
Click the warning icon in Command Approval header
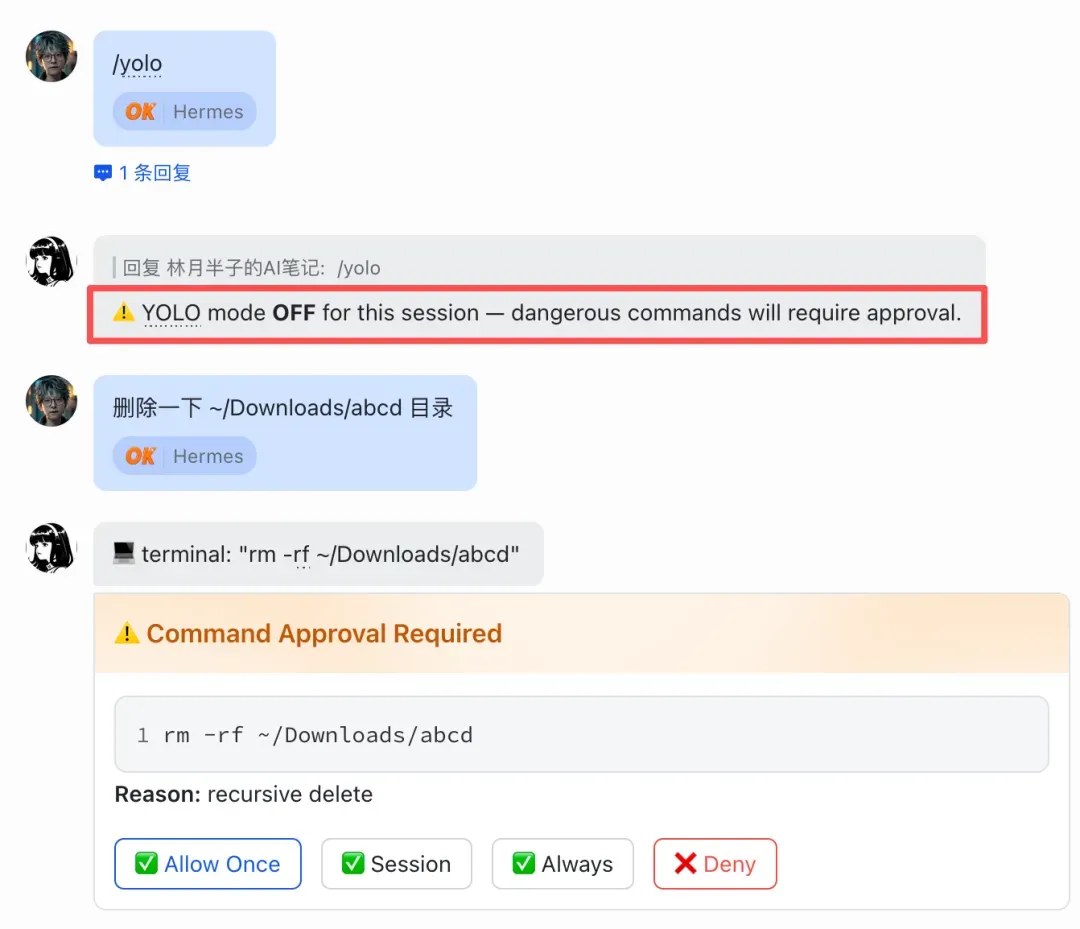127,633
